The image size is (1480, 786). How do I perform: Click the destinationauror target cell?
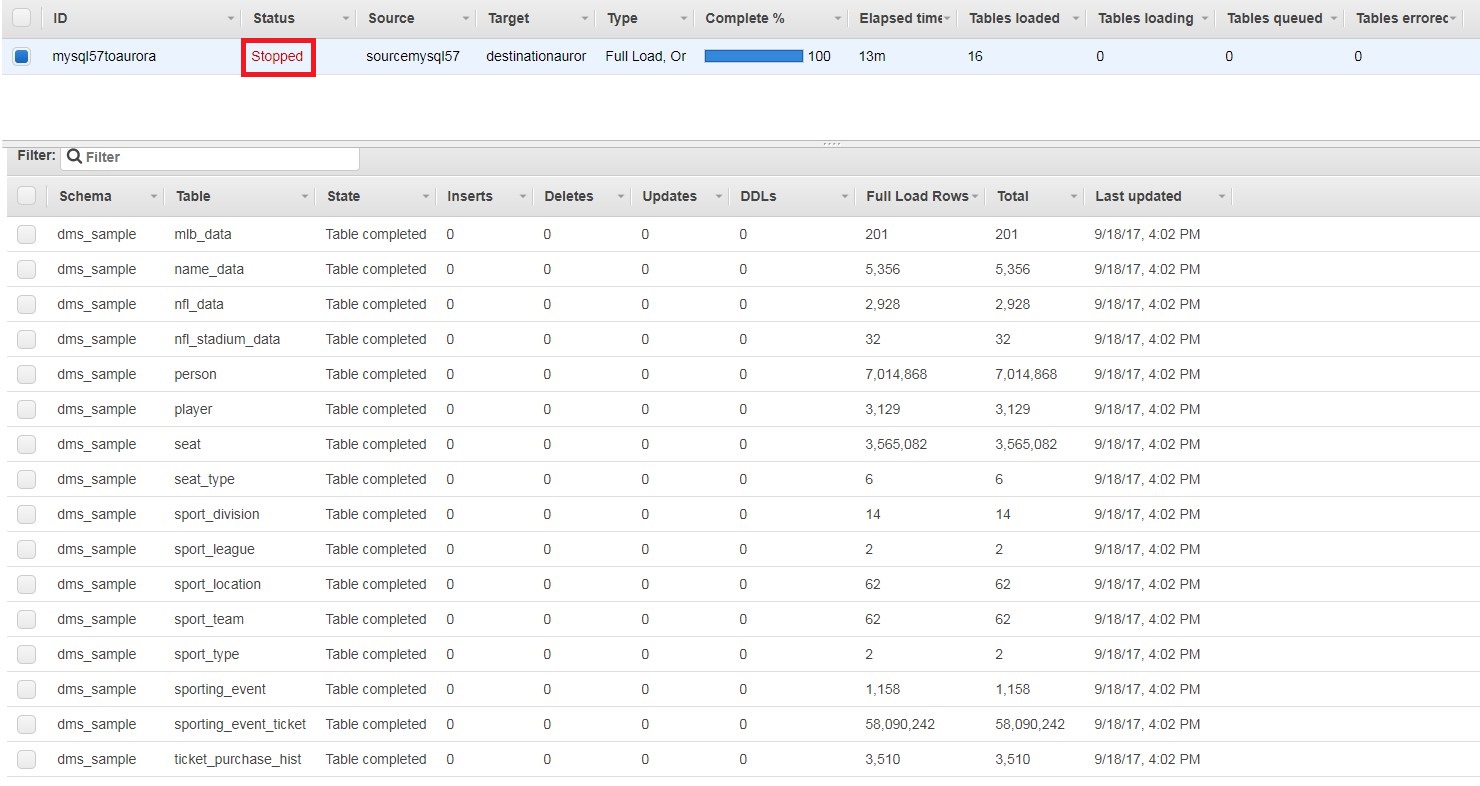536,57
